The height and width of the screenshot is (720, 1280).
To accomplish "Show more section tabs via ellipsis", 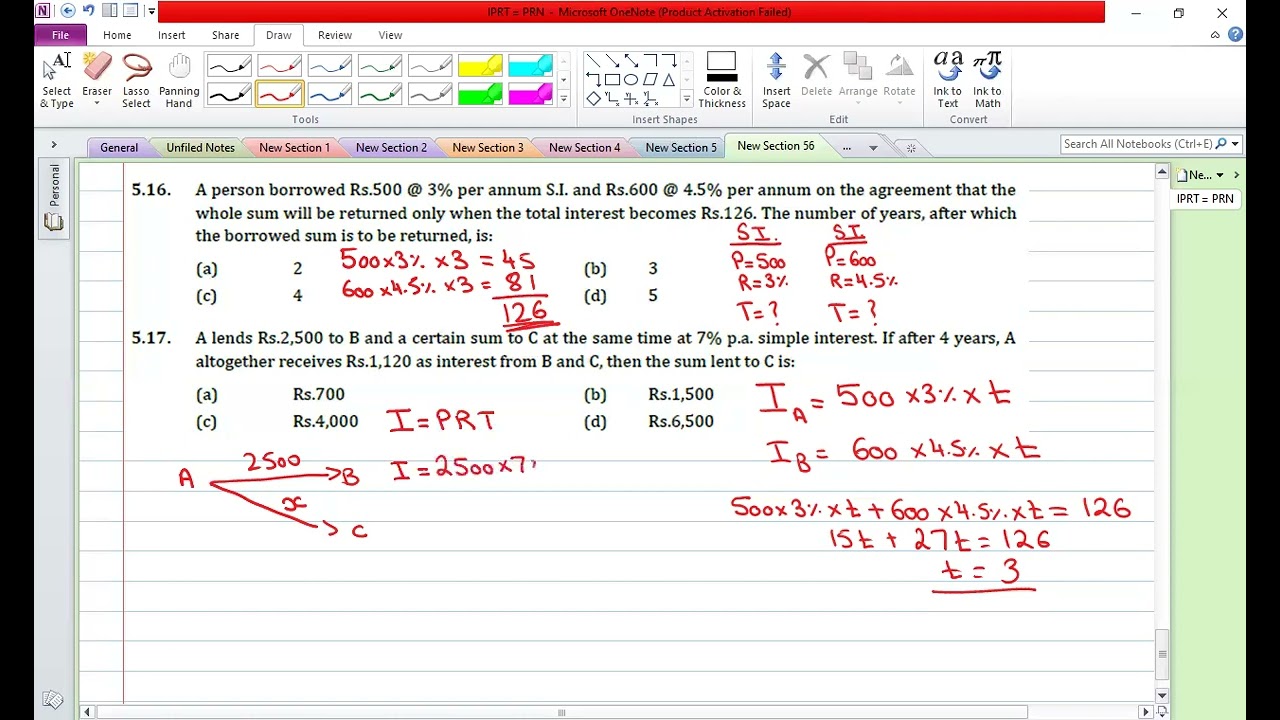I will coord(847,148).
